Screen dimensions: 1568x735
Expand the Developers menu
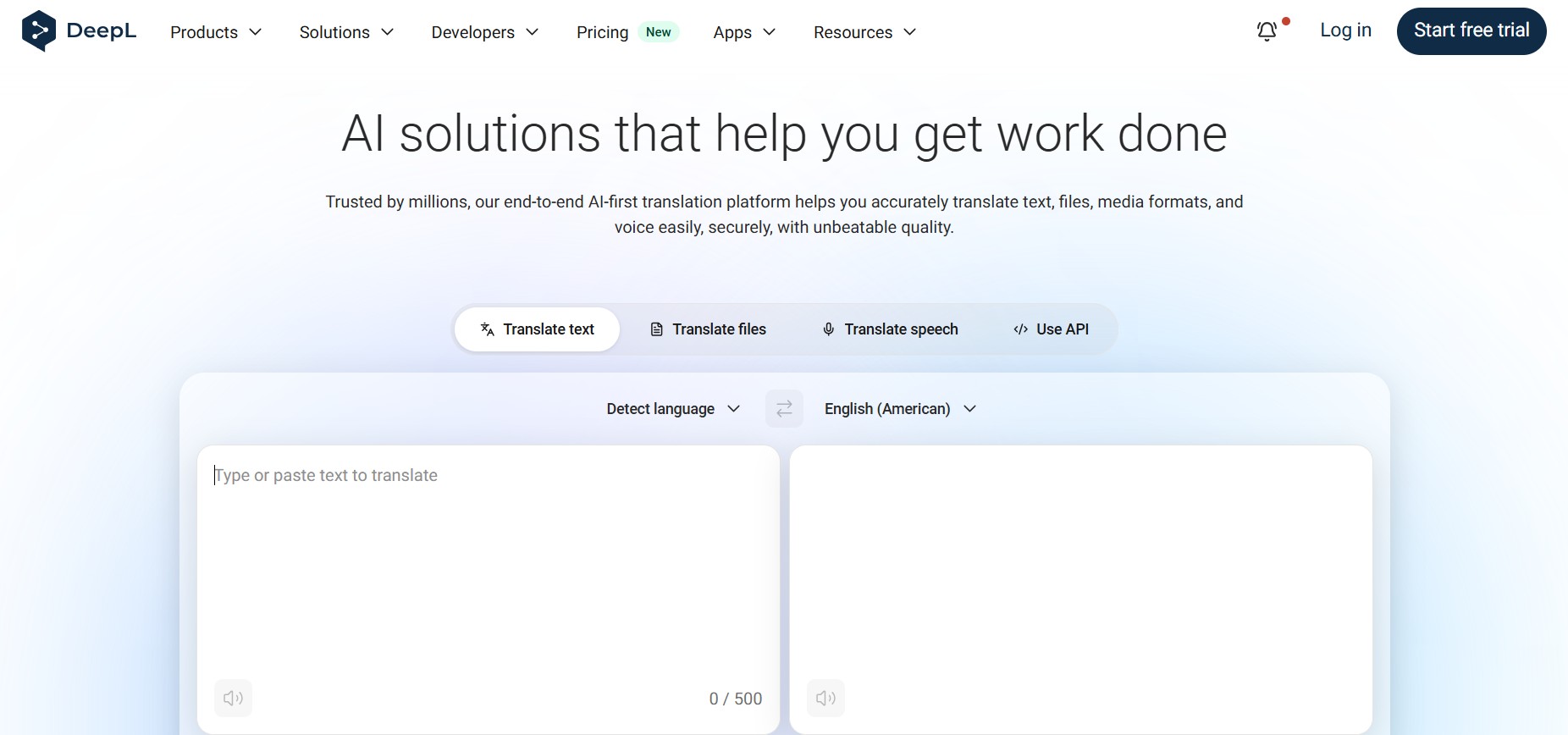(485, 32)
